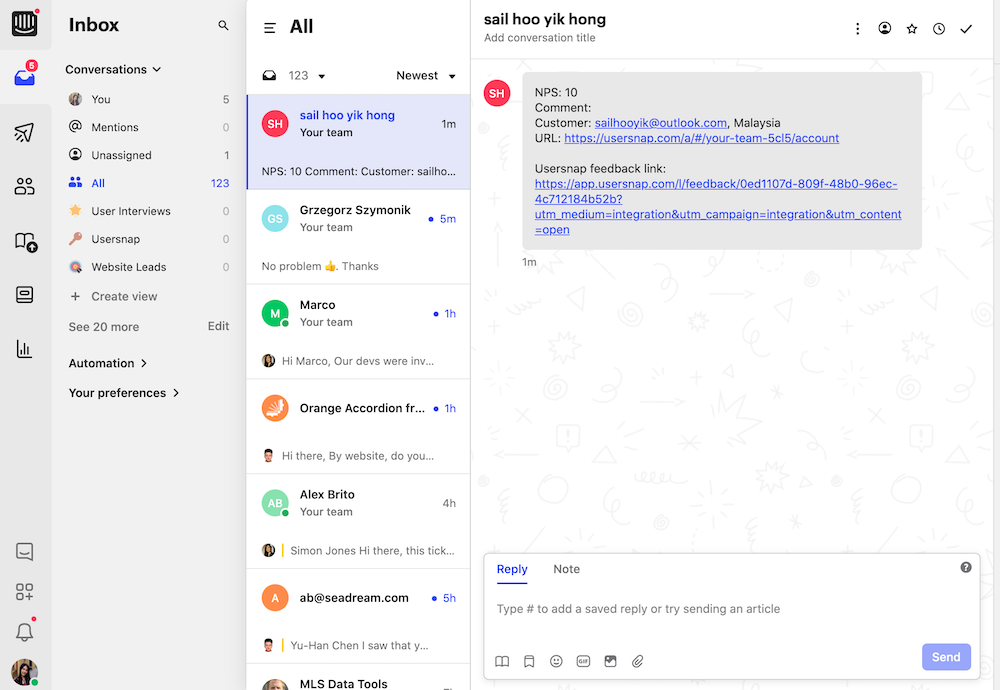Send the reply message
Viewport: 1000px width, 690px height.
946,657
